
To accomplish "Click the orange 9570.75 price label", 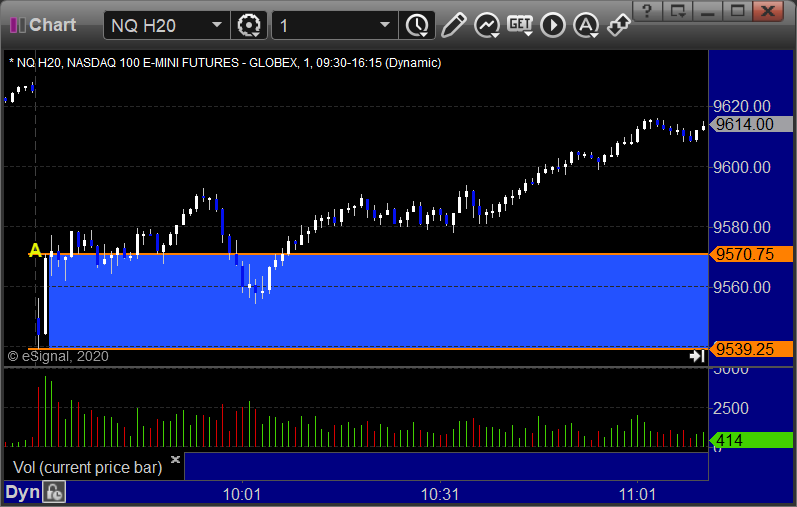I will point(751,254).
